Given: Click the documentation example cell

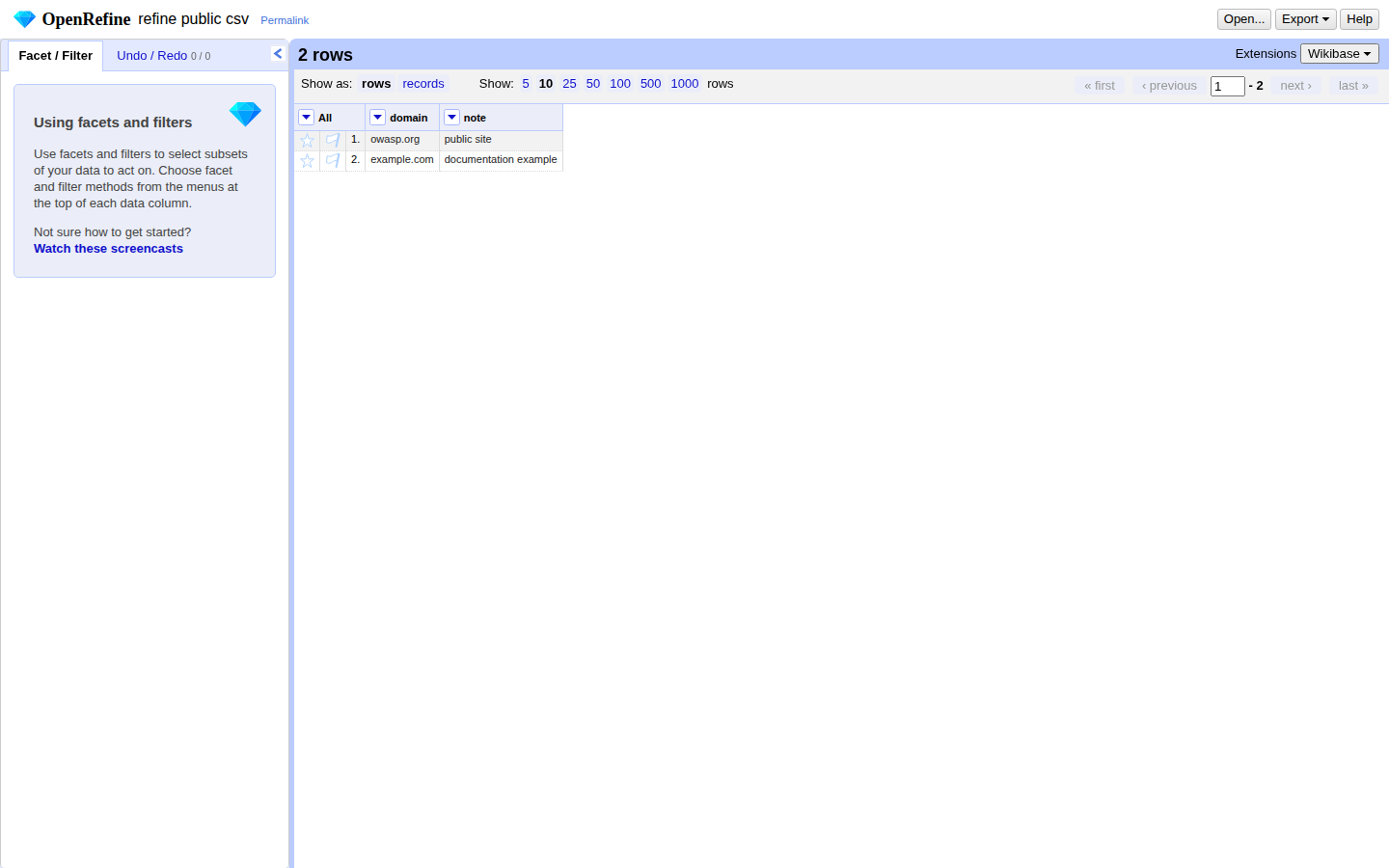Looking at the screenshot, I should pos(501,160).
